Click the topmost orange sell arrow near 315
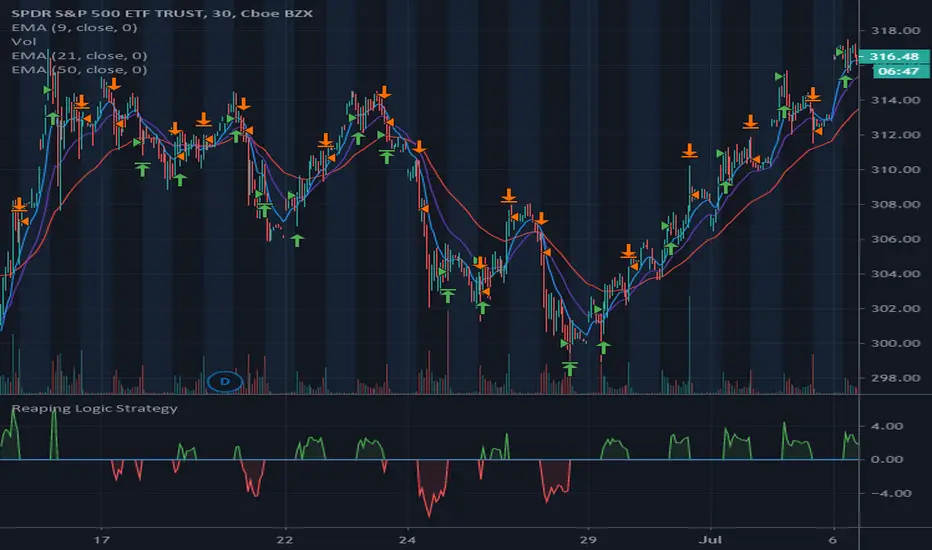Screen dimensions: 932x550 coord(113,84)
